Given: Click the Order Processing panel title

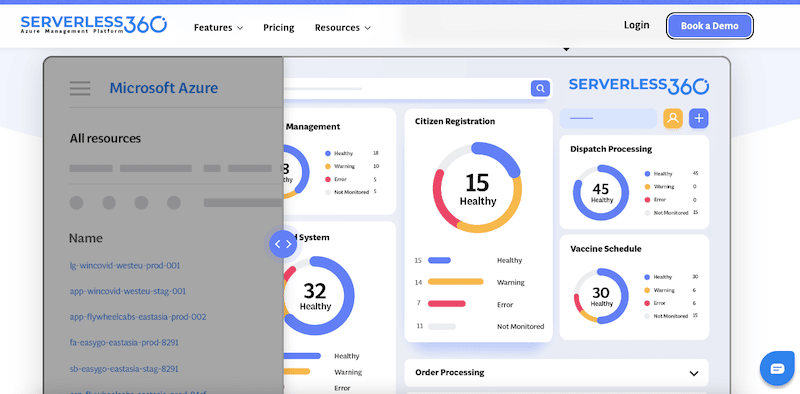Looking at the screenshot, I should pyautogui.click(x=449, y=372).
